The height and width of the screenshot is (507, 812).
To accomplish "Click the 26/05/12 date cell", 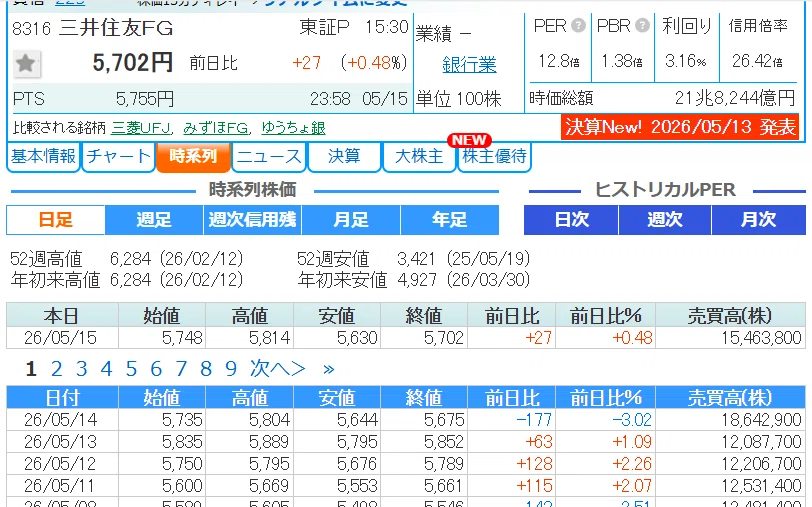I will click(x=61, y=463).
